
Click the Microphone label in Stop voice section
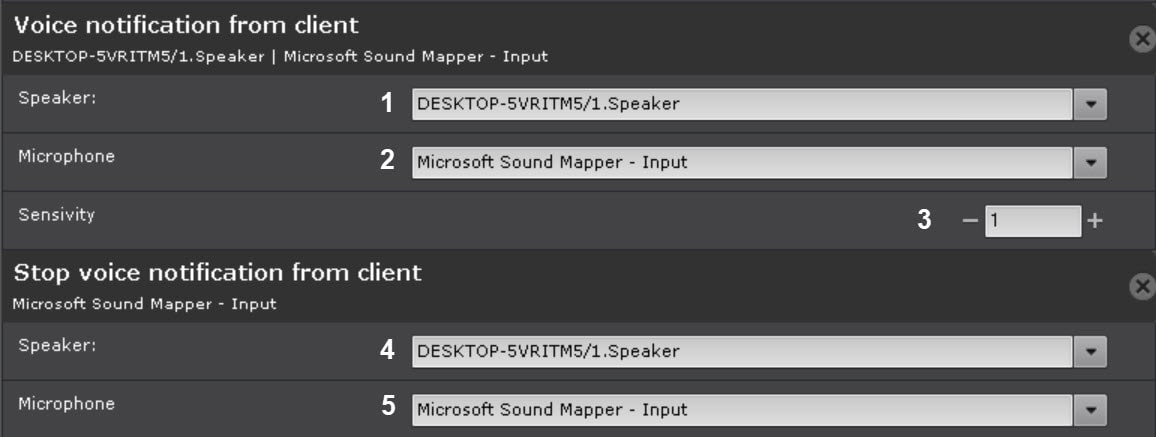tap(66, 404)
